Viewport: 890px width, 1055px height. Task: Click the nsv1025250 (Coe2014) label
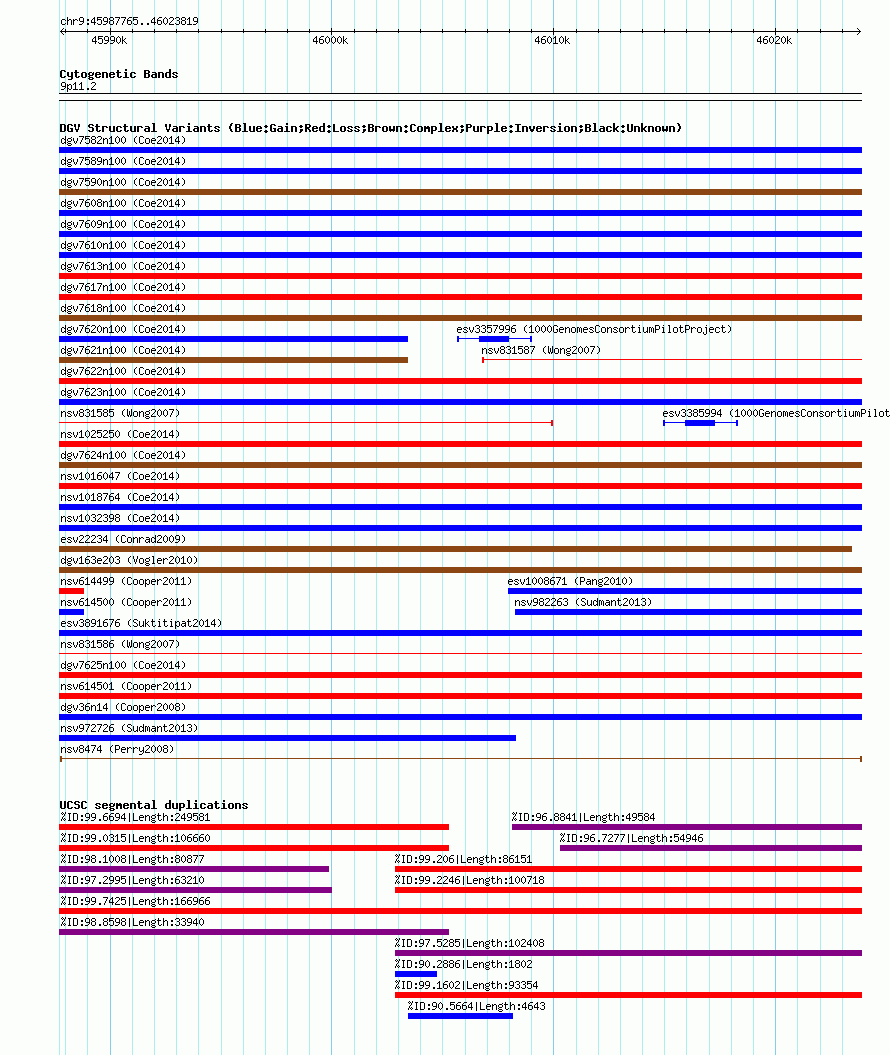[x=120, y=434]
